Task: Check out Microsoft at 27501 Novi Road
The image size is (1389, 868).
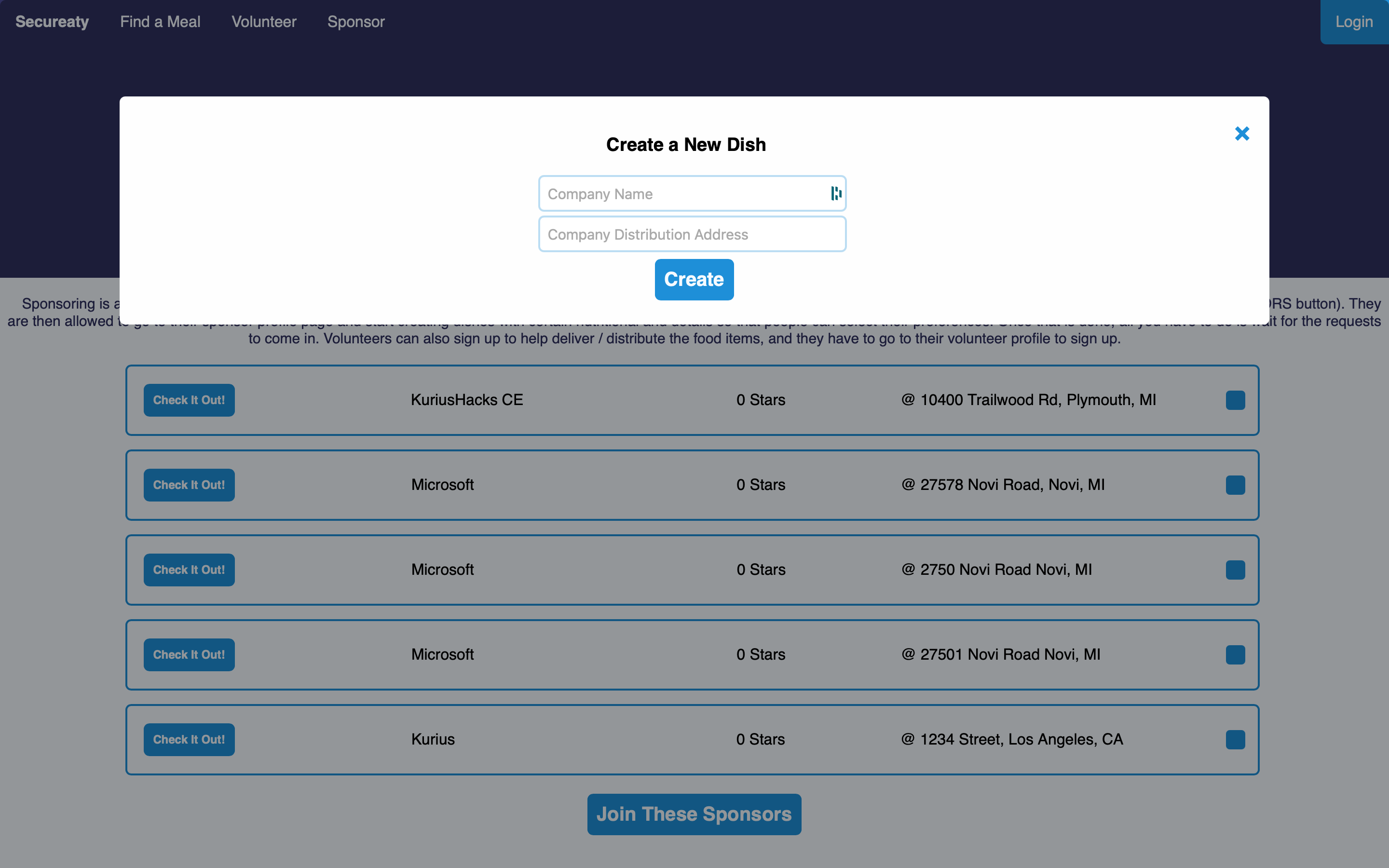Action: [x=189, y=654]
